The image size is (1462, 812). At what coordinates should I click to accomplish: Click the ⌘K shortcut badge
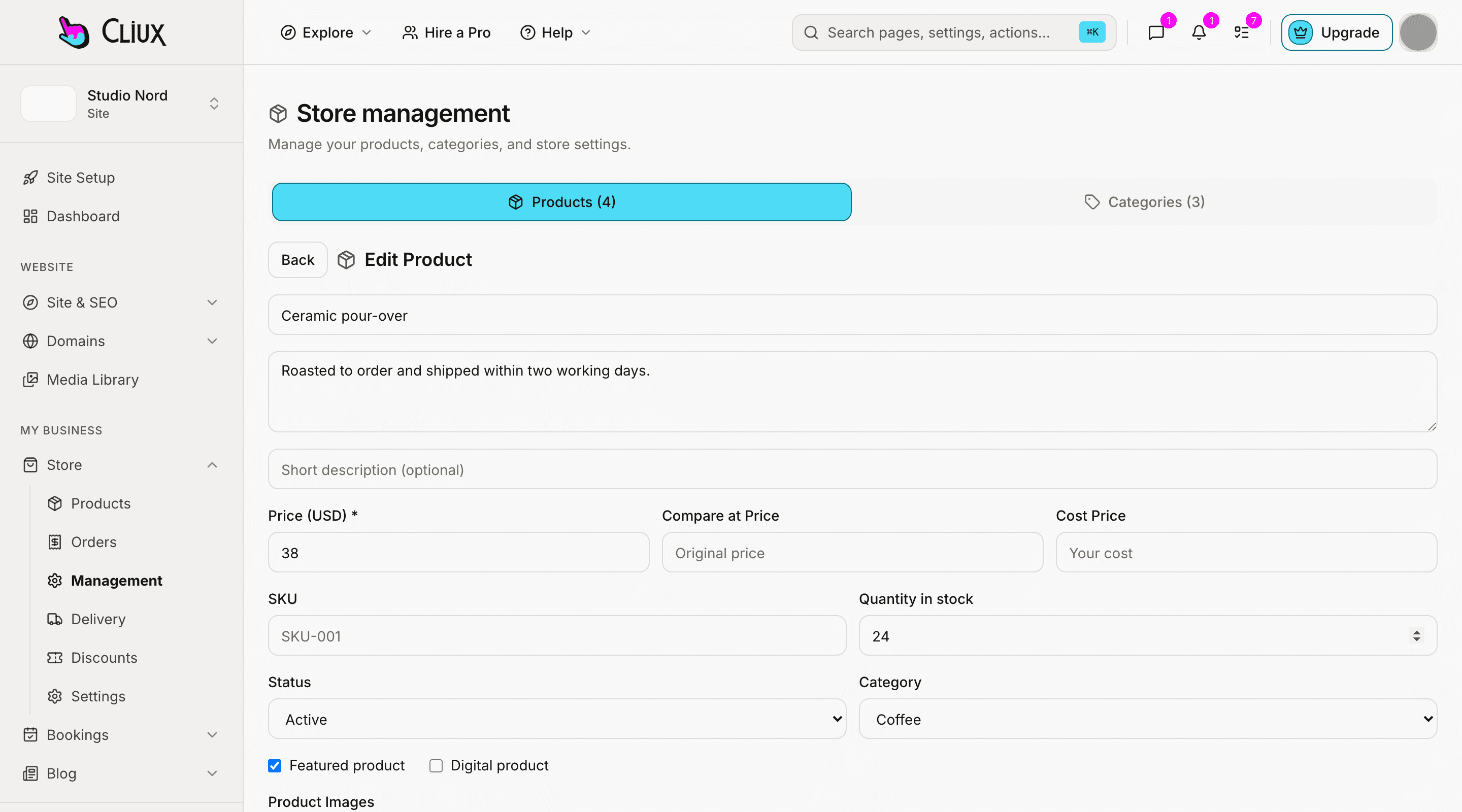[x=1092, y=32]
